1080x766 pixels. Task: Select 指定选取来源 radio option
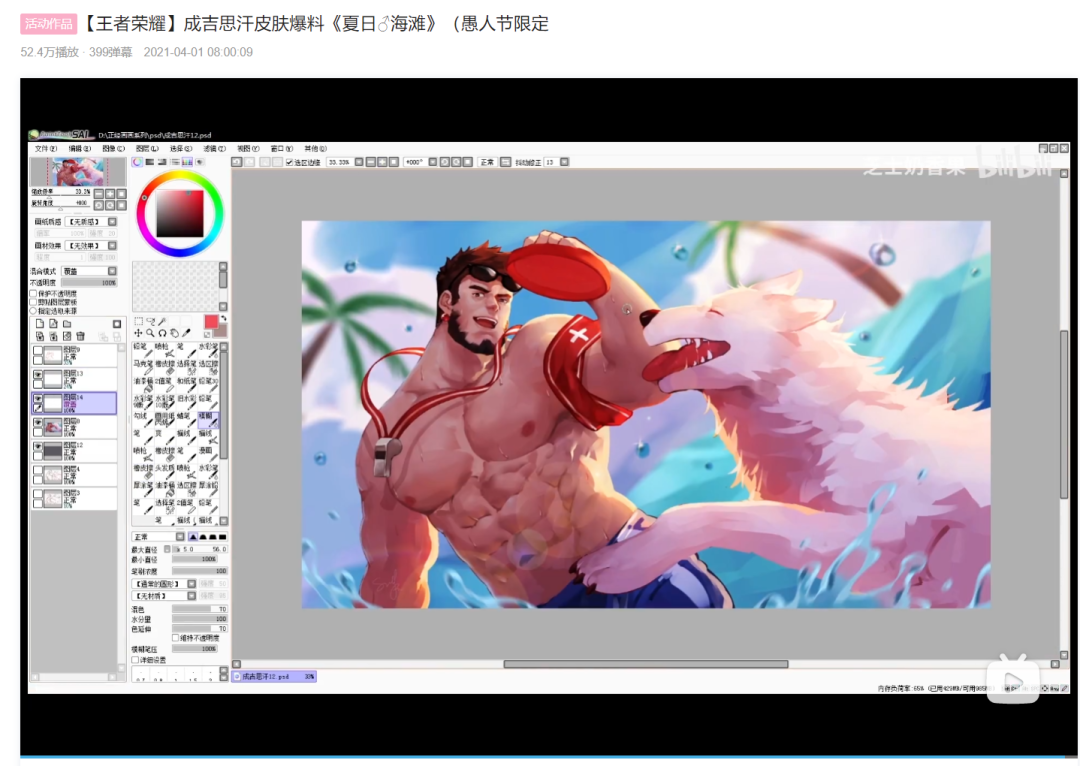pyautogui.click(x=34, y=311)
